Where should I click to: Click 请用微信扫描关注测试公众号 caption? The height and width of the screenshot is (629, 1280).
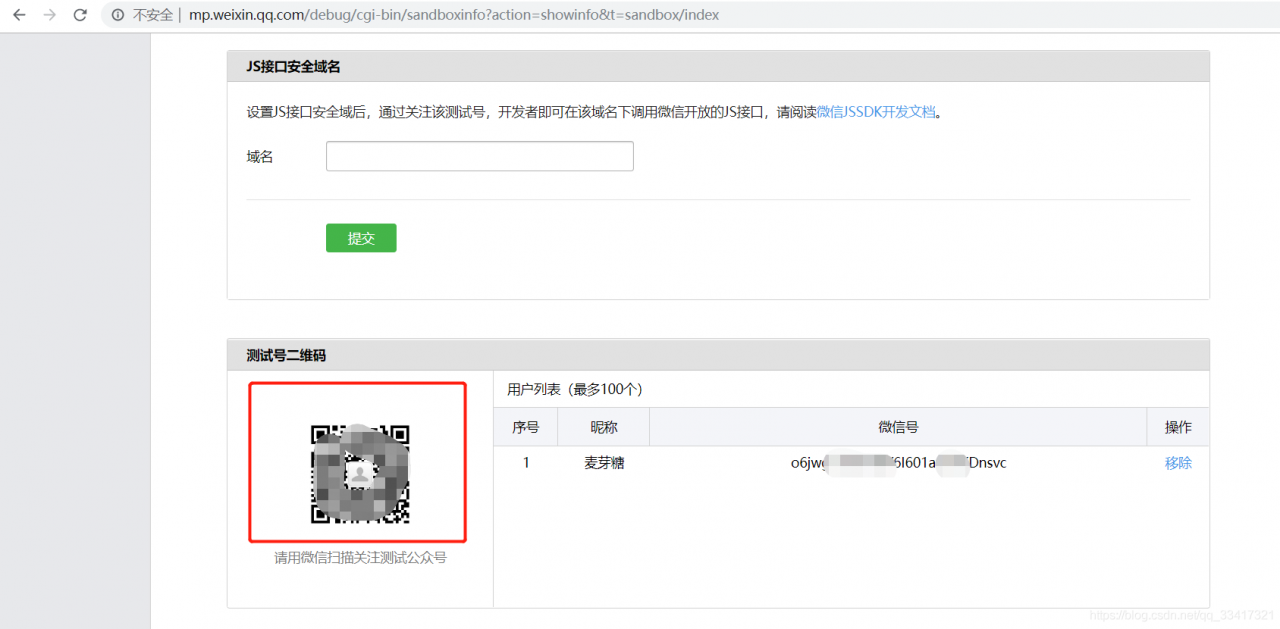click(360, 558)
